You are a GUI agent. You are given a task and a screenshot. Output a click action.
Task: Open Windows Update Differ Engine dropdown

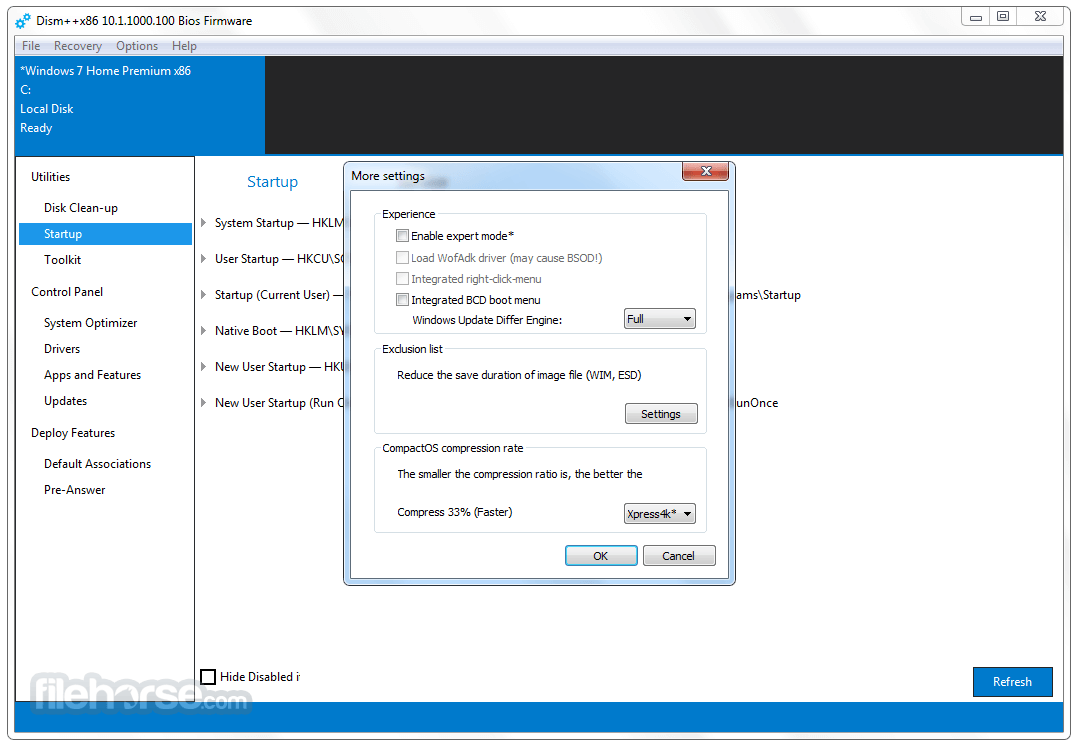point(659,319)
